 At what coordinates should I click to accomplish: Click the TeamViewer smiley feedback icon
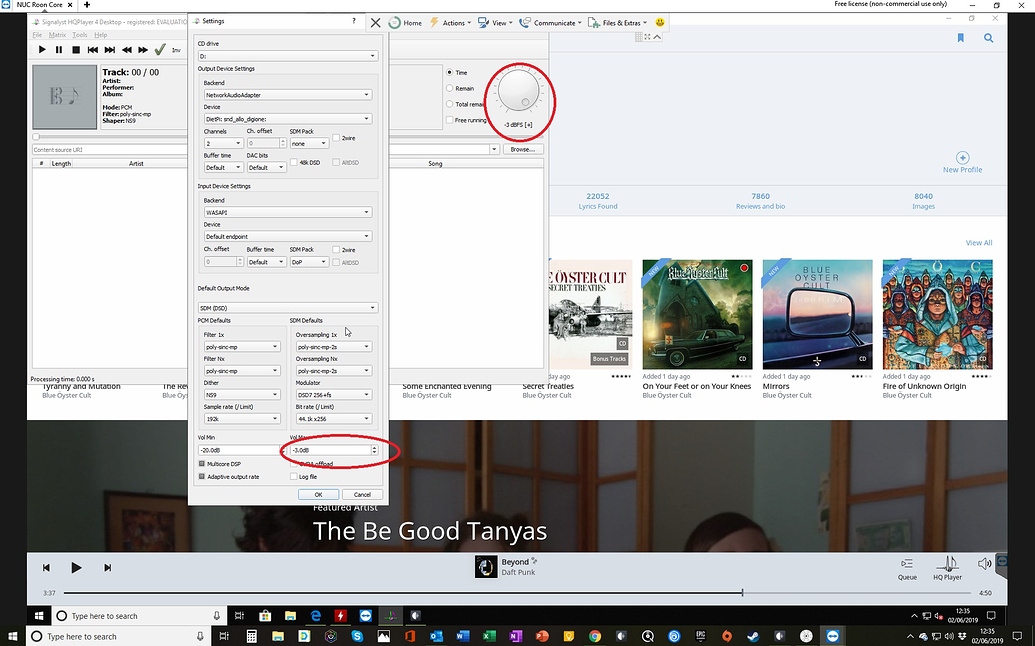(x=659, y=22)
